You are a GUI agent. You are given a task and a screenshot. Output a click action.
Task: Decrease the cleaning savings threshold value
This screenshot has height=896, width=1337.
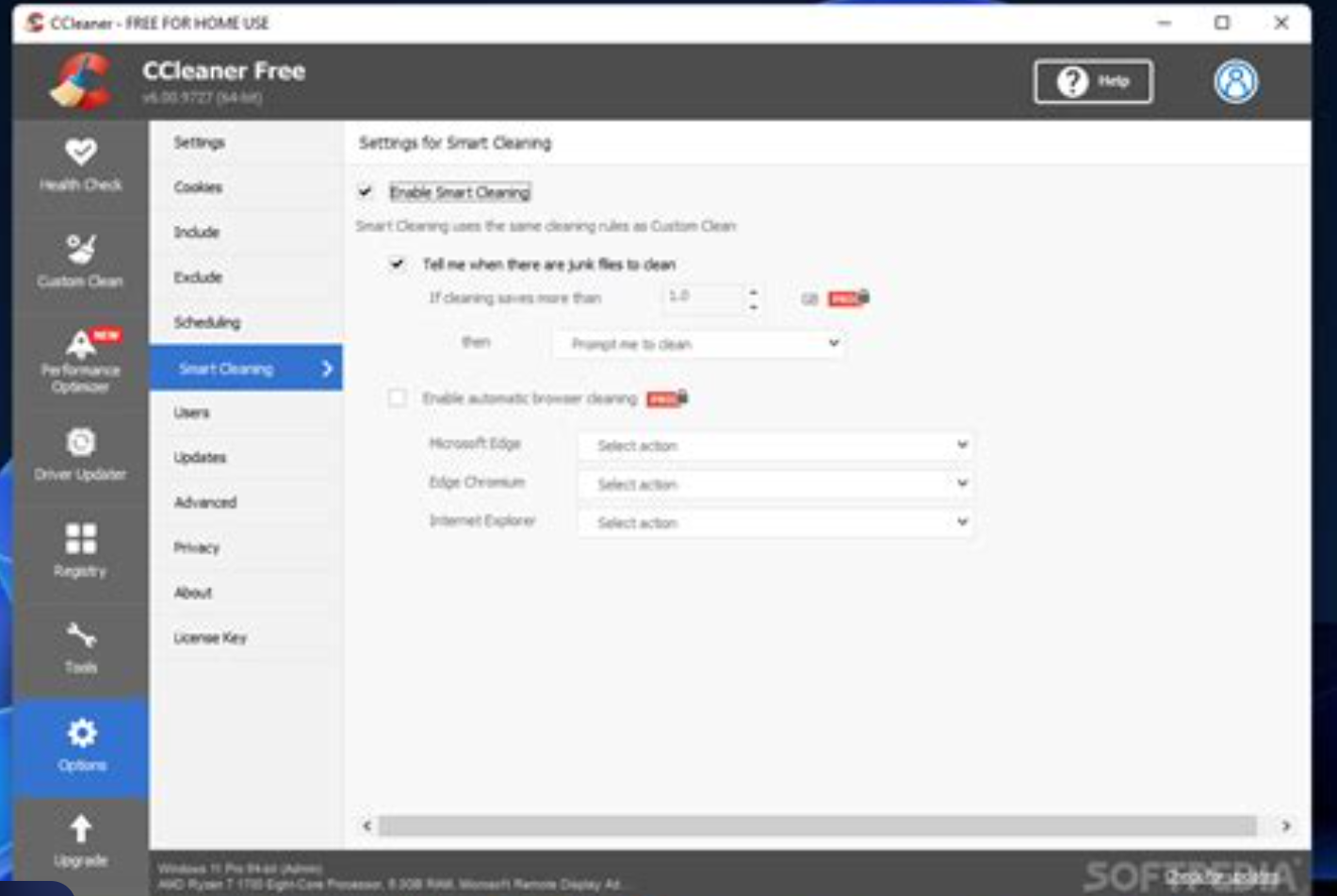(x=753, y=306)
